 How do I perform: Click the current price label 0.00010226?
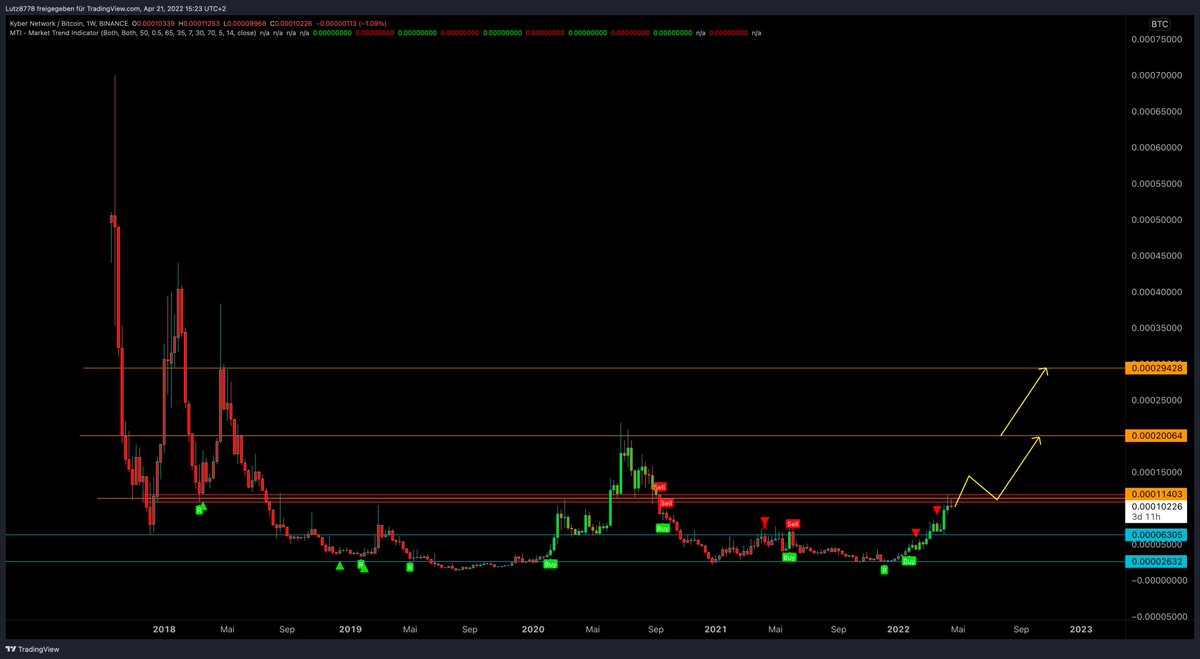(1156, 507)
